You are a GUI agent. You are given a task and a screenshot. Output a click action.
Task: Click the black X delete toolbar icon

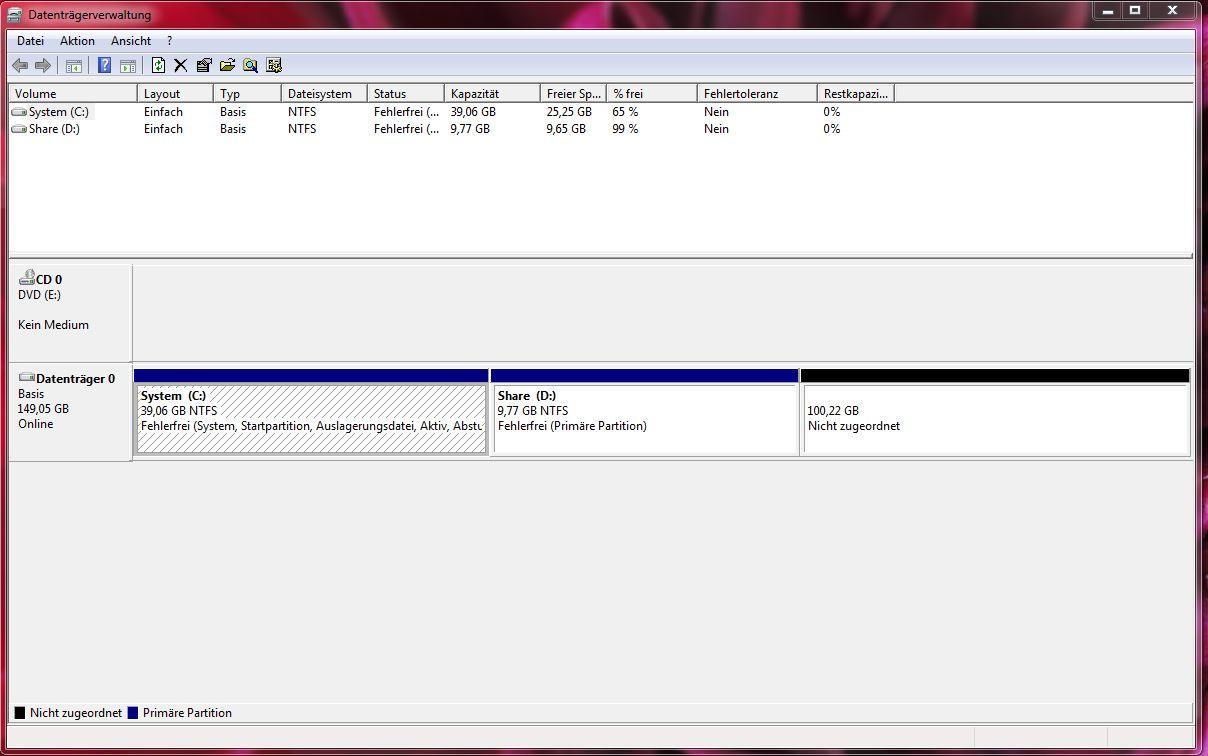tap(181, 66)
